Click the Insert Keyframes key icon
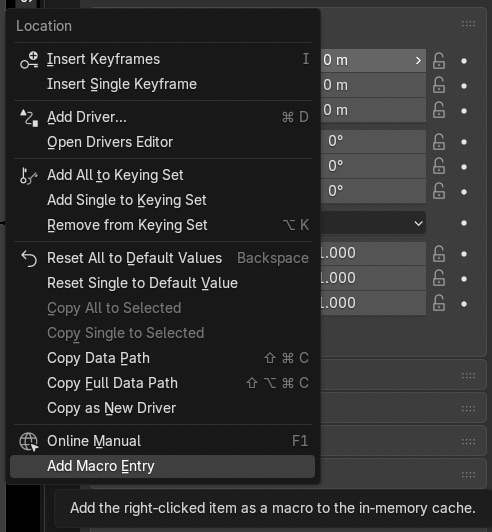Viewport: 492px width, 532px height. click(29, 60)
